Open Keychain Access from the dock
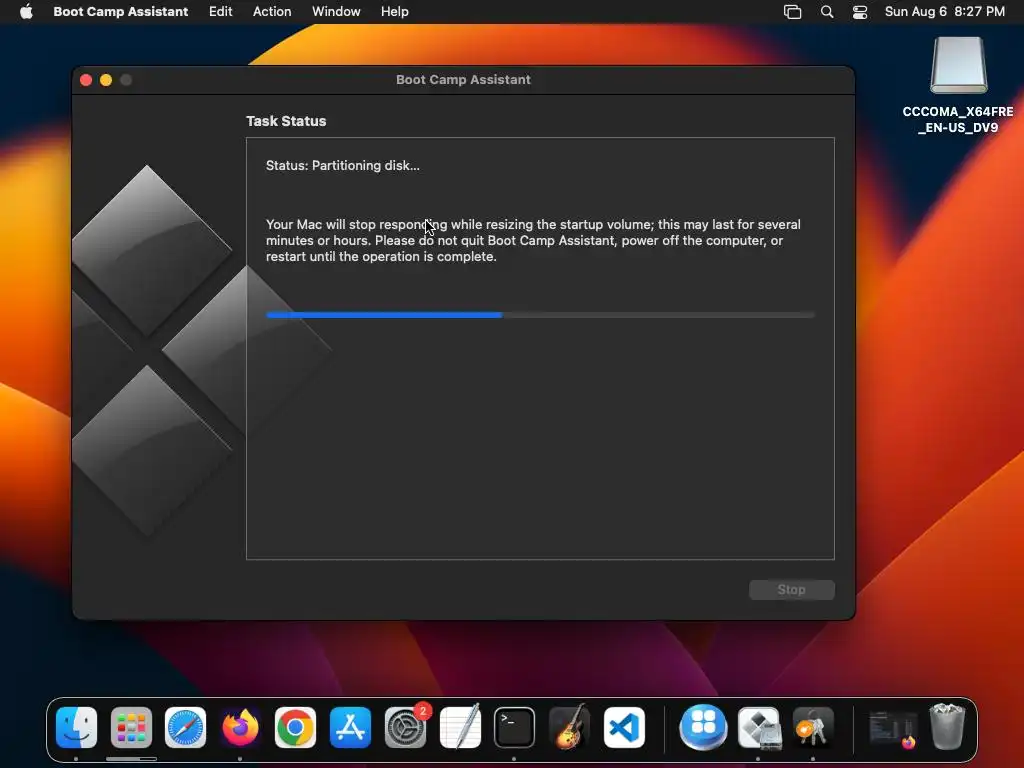Image resolution: width=1024 pixels, height=768 pixels. pyautogui.click(x=812, y=728)
